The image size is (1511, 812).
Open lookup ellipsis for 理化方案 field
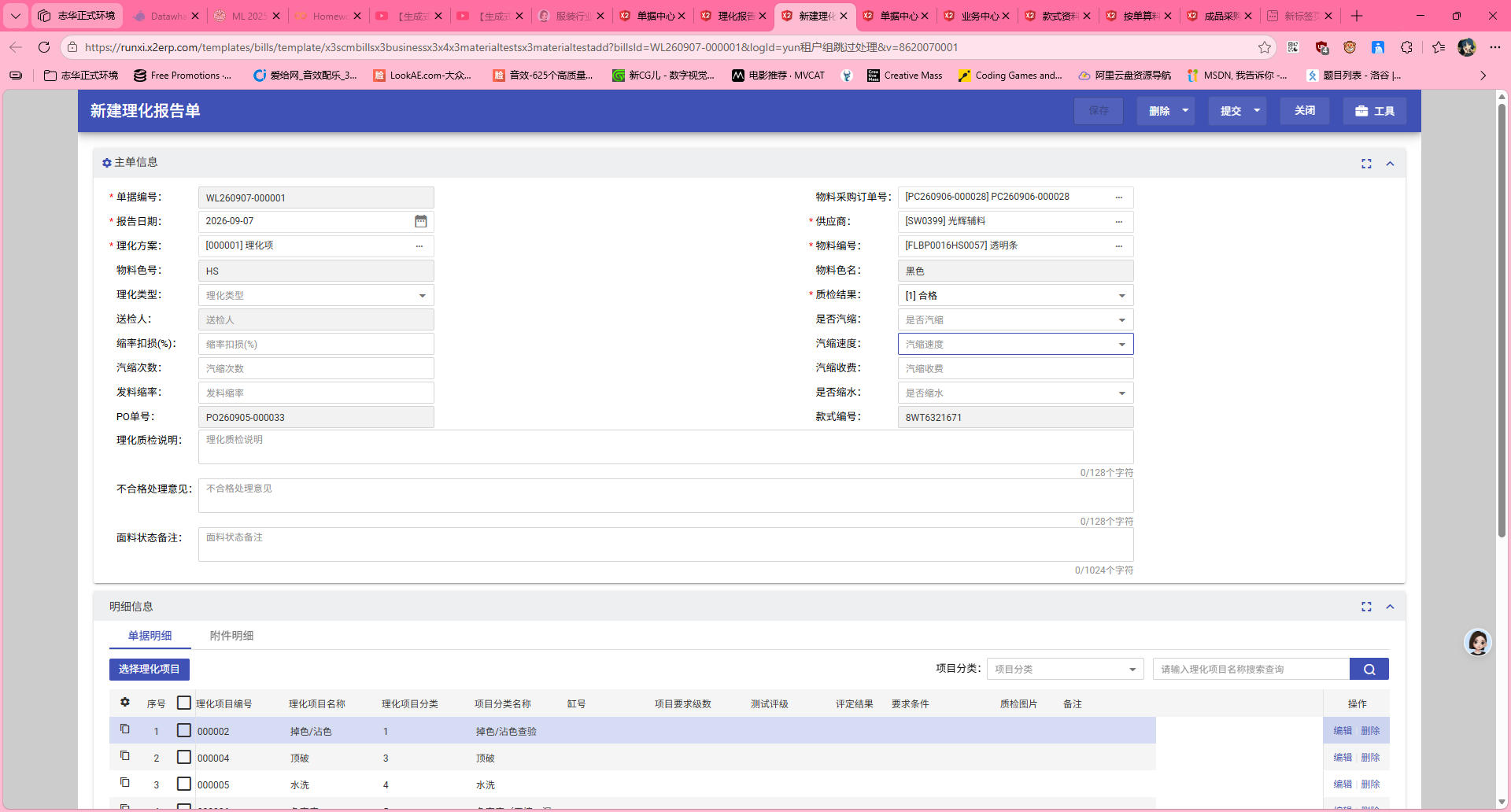(x=419, y=246)
